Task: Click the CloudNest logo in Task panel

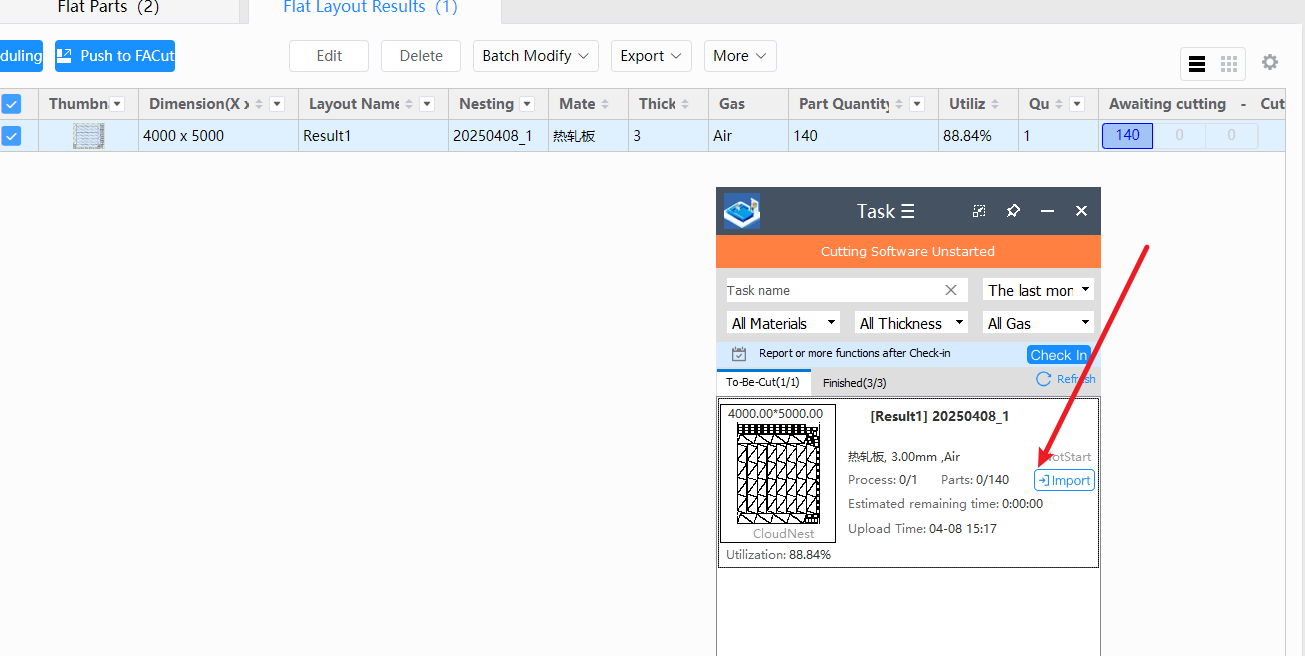Action: (741, 211)
